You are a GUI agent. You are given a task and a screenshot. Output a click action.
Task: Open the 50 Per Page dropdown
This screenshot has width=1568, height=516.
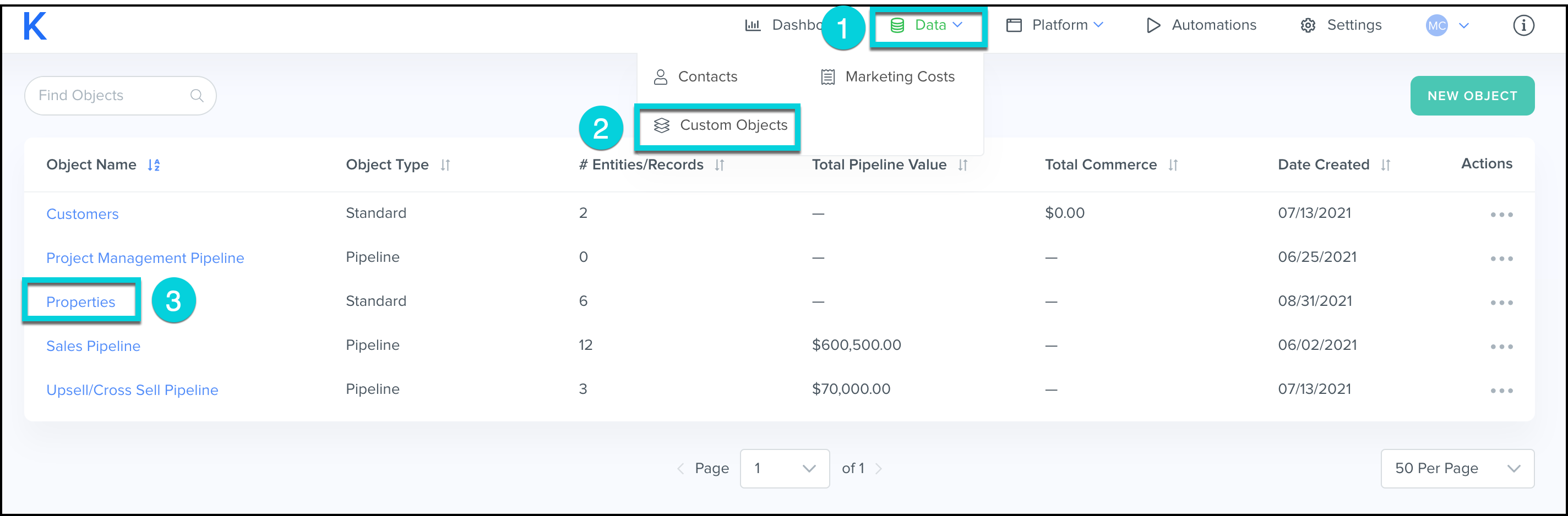[x=1457, y=469]
